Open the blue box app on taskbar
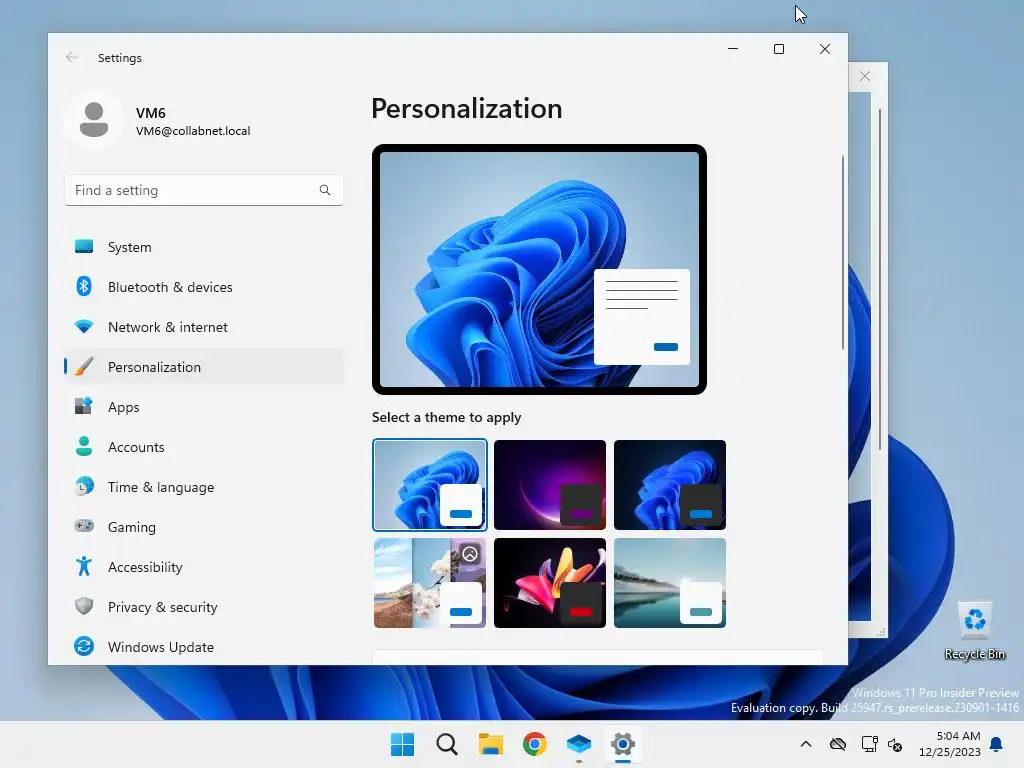 579,744
